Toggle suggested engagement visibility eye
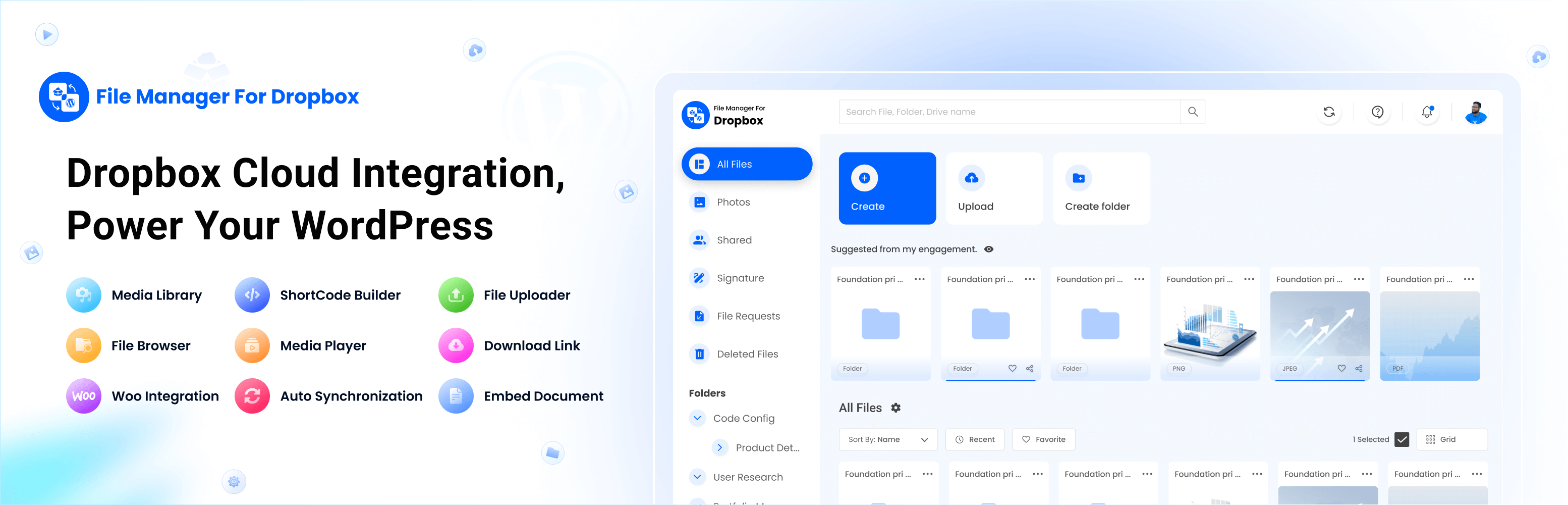 (x=988, y=249)
